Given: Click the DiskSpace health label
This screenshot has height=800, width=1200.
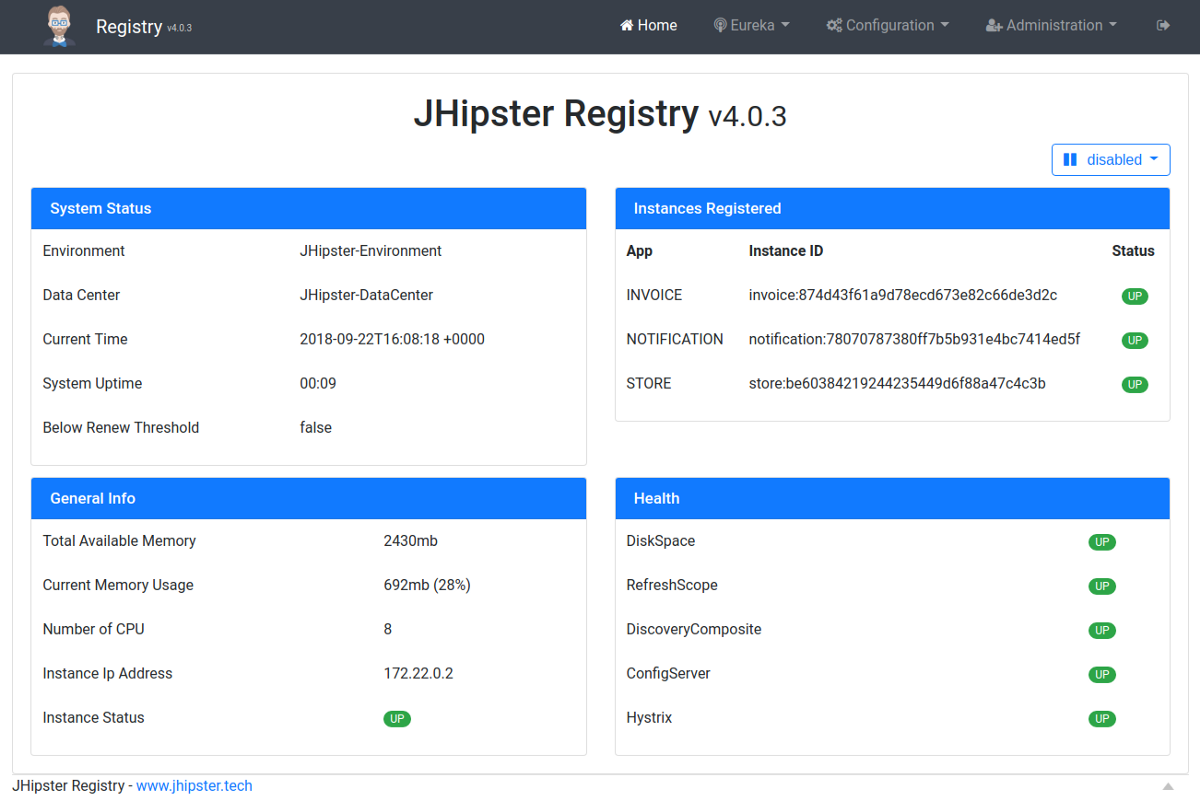Looking at the screenshot, I should [661, 541].
